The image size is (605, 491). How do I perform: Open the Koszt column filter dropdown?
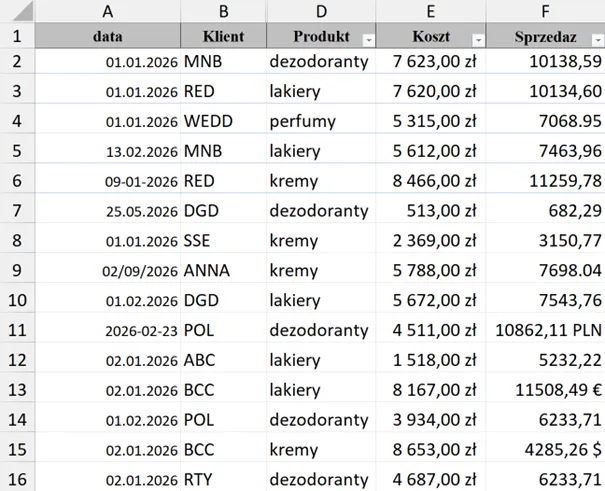tap(478, 38)
